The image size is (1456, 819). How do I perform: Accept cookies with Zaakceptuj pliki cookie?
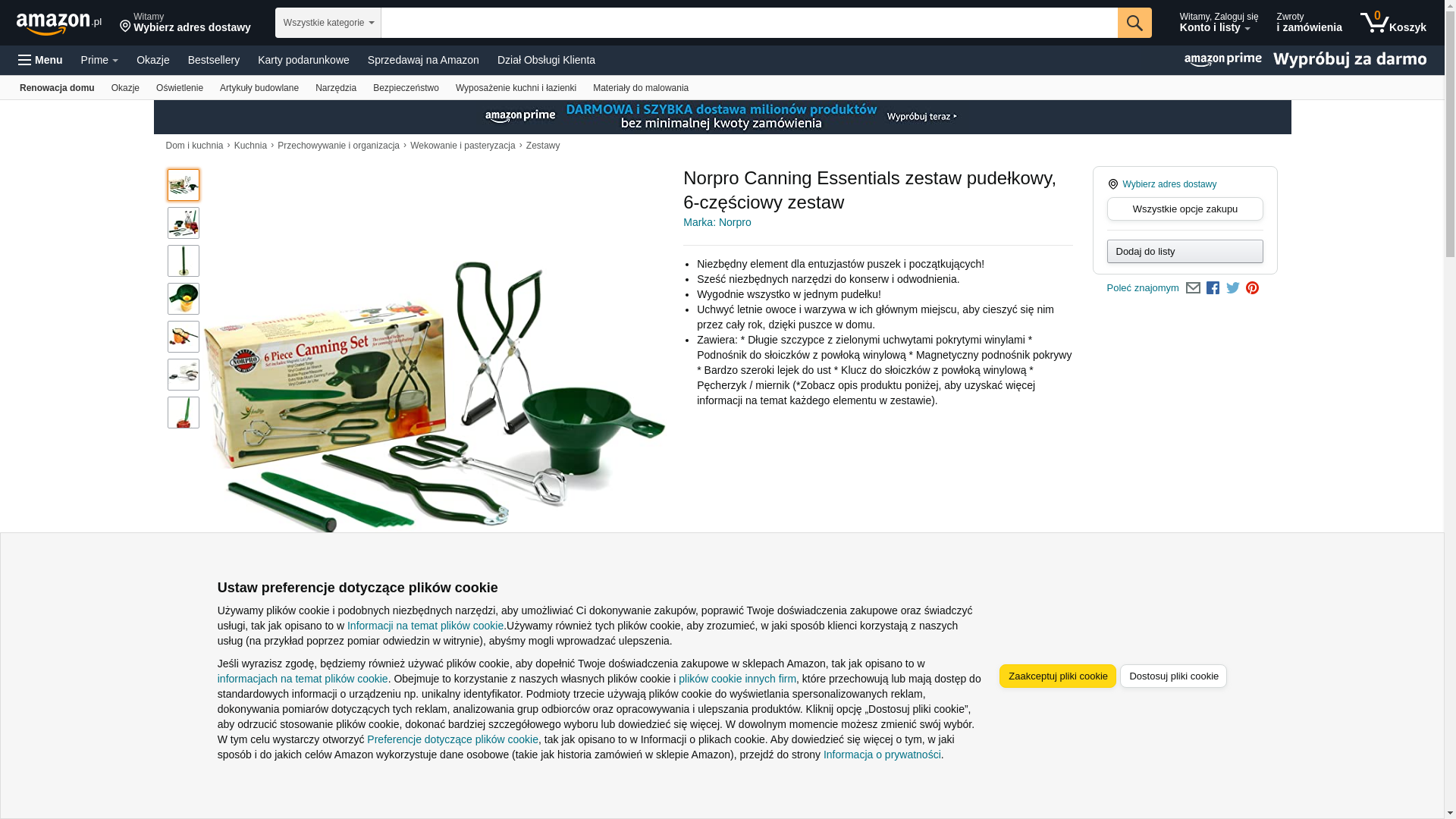point(1058,676)
